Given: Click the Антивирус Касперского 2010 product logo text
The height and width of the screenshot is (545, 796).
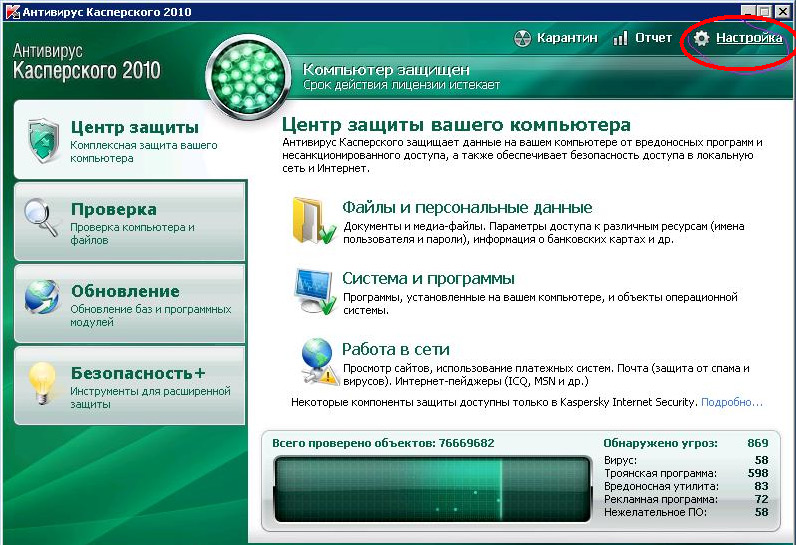Looking at the screenshot, I should pyautogui.click(x=86, y=61).
